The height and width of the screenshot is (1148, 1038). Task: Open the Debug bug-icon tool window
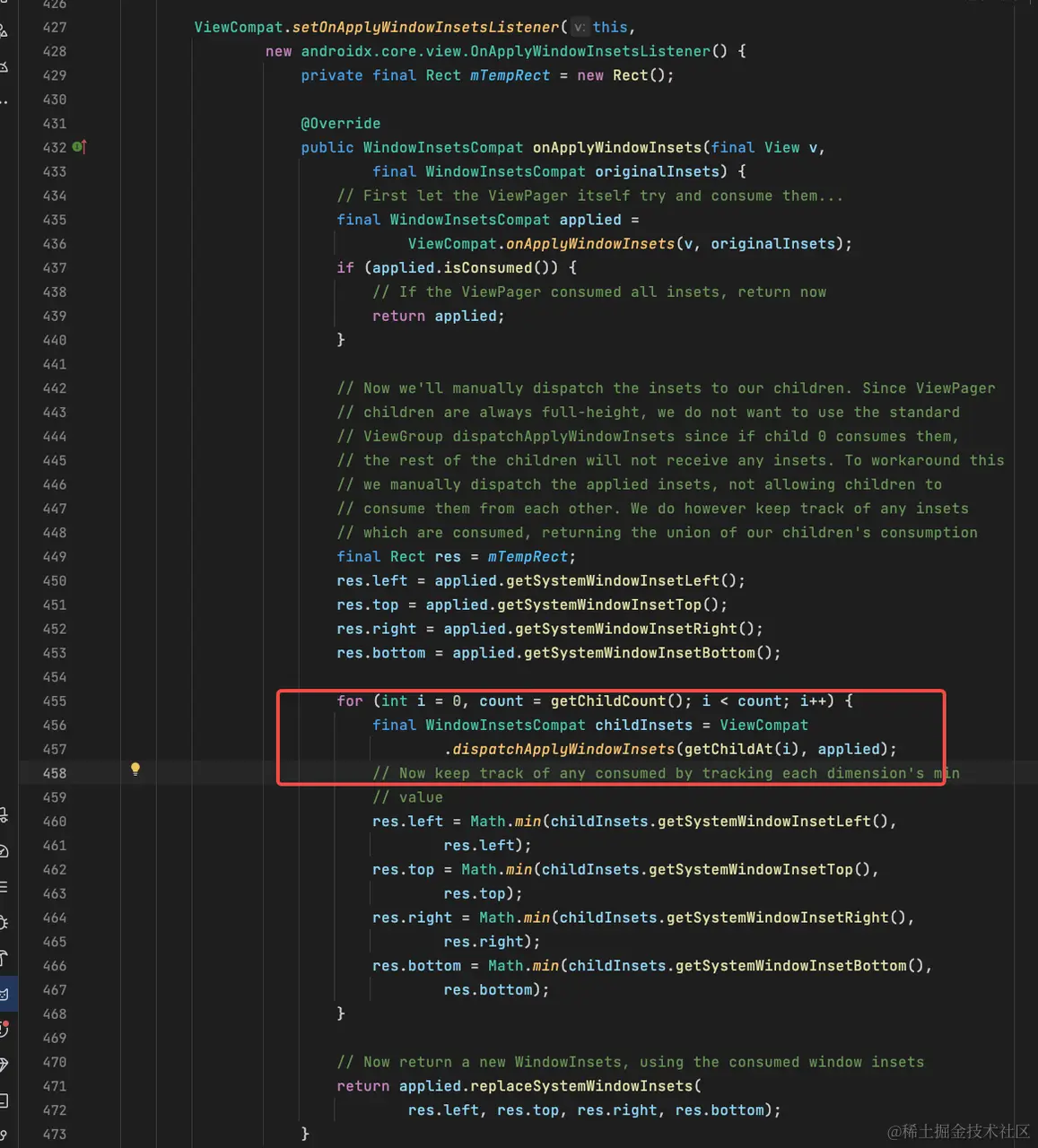click(x=4, y=922)
